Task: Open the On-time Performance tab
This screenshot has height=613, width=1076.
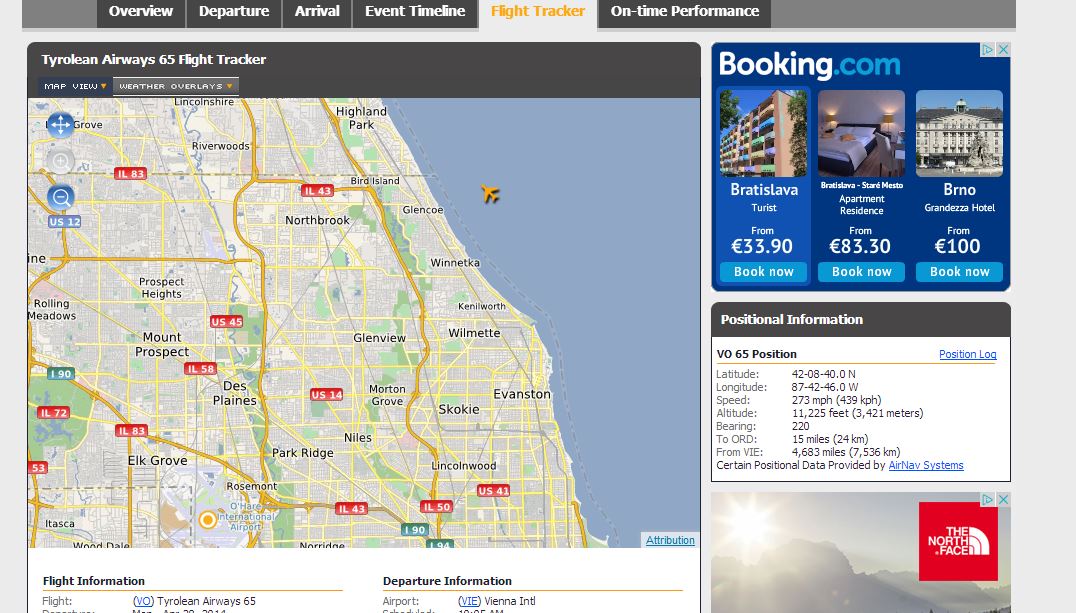Action: point(685,12)
